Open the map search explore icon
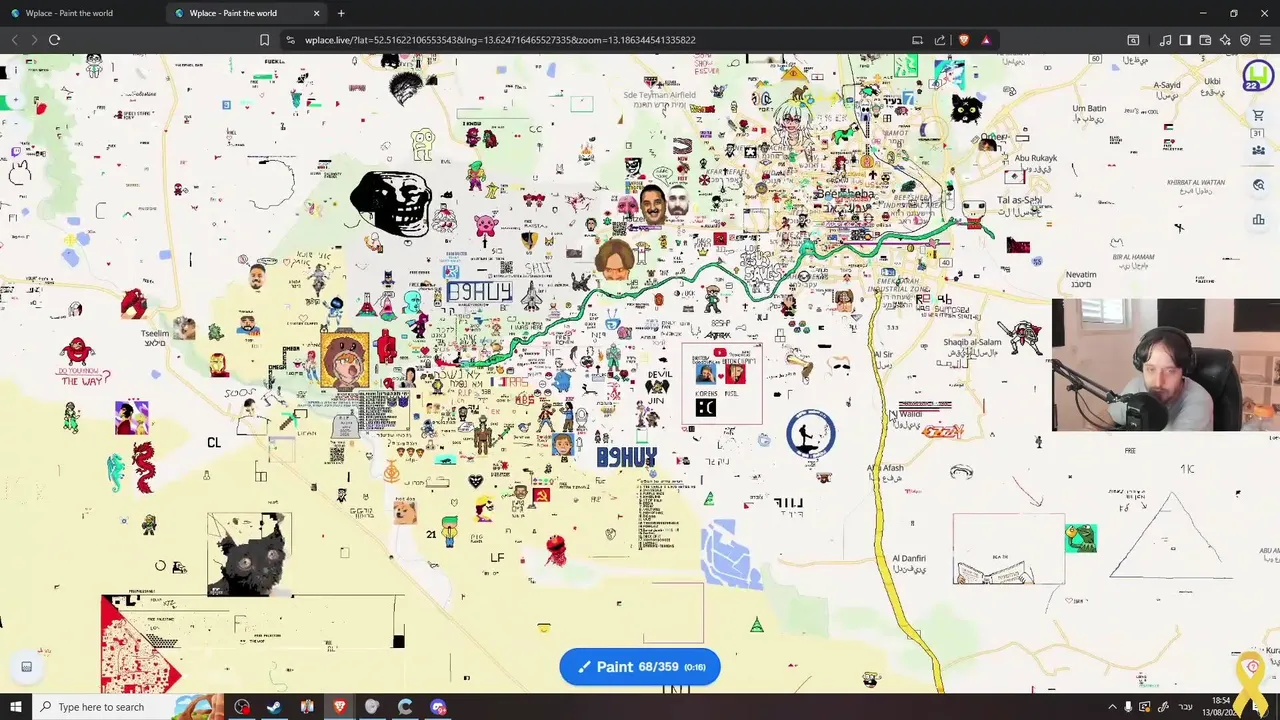Screen dimensions: 1280x720 1259,185
